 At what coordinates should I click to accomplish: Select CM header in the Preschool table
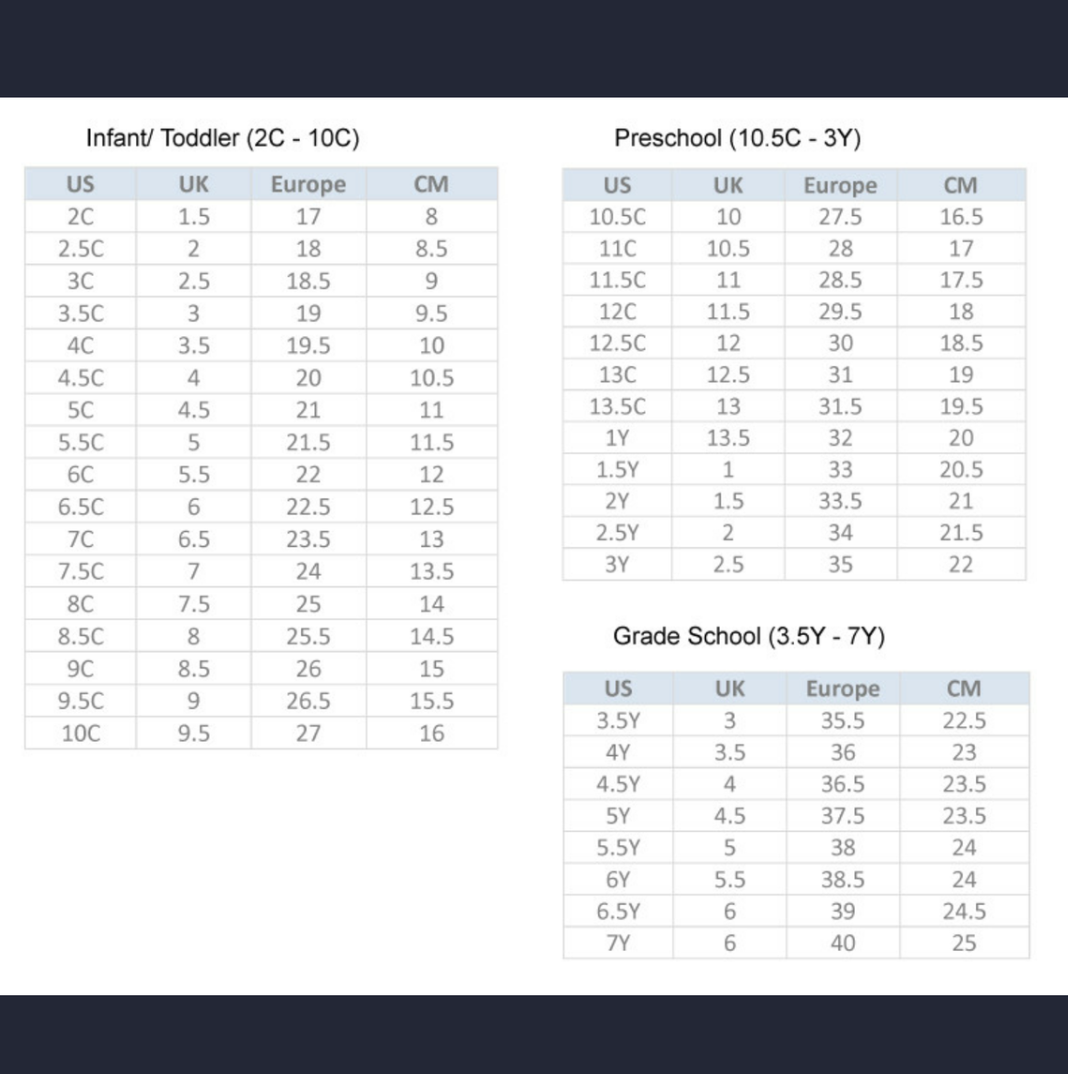[x=961, y=185]
